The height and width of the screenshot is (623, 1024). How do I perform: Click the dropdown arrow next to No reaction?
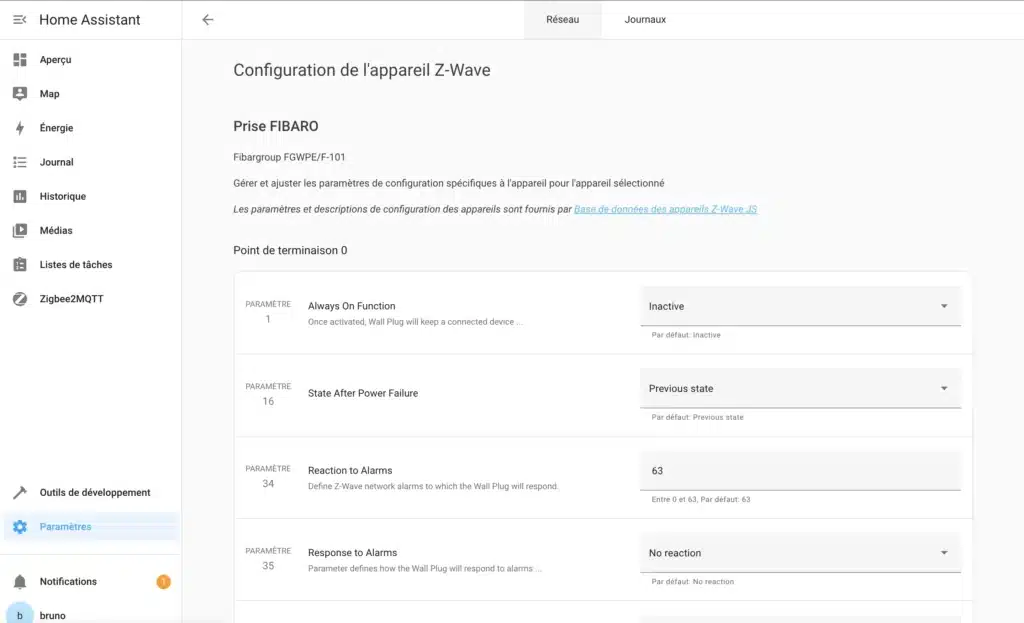click(944, 552)
